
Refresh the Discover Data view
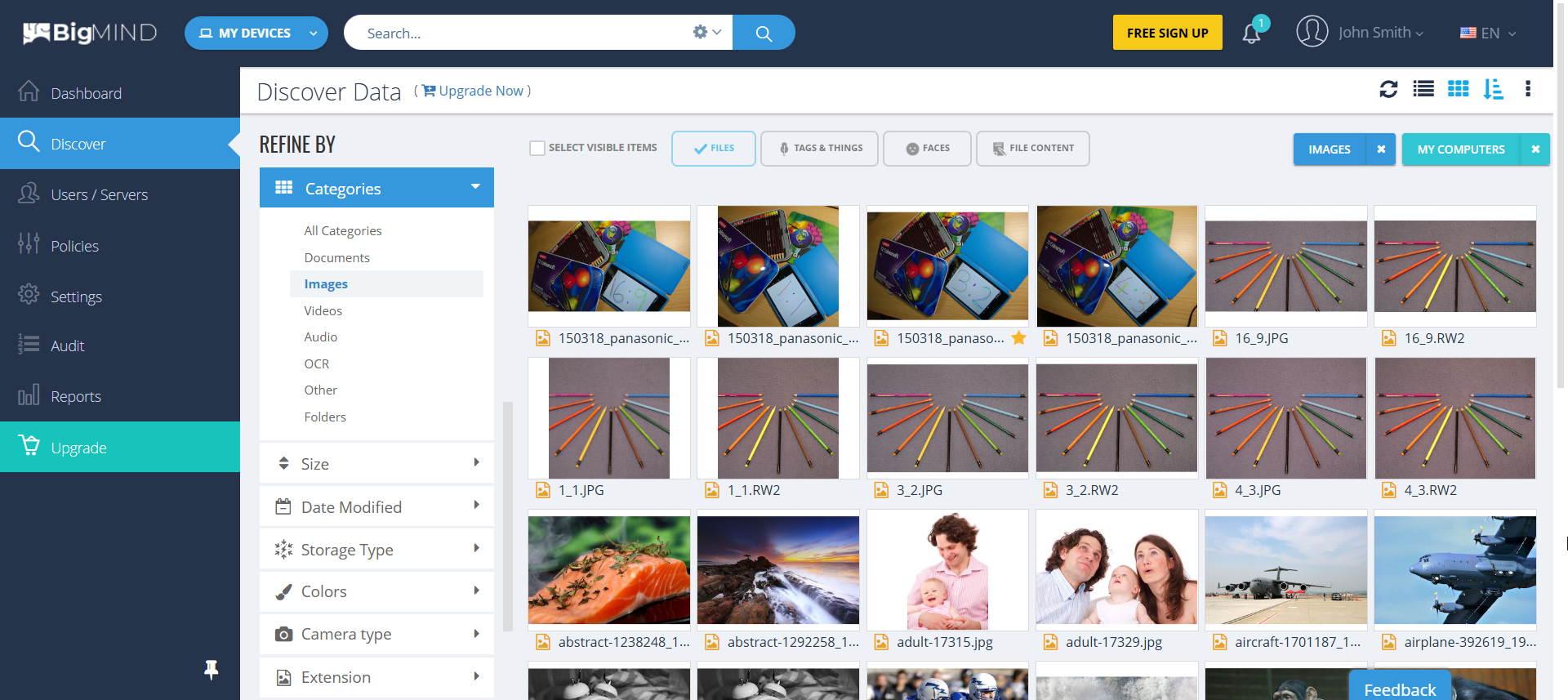(1388, 89)
